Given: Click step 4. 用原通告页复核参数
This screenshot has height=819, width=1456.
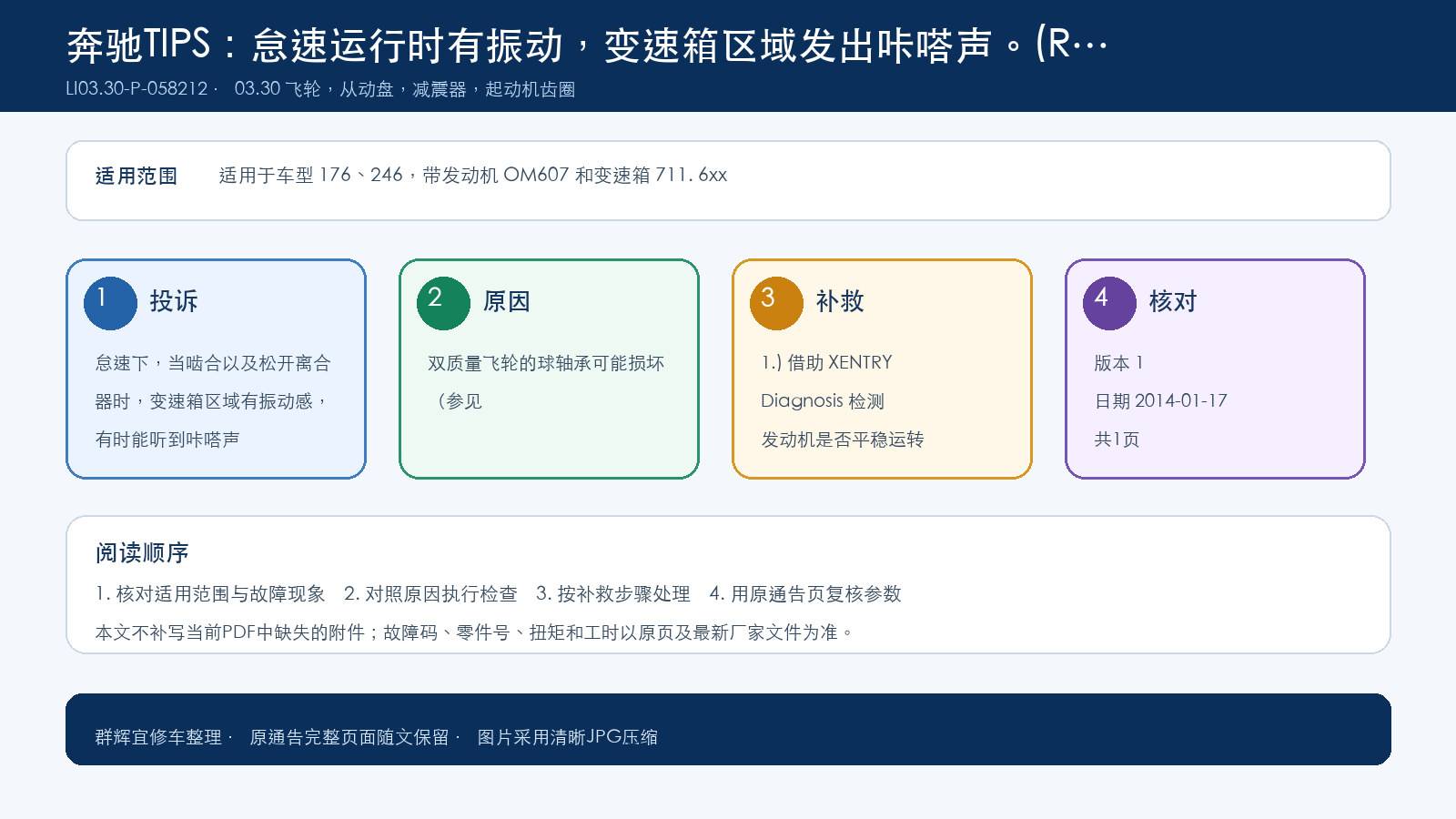Looking at the screenshot, I should tap(805, 594).
